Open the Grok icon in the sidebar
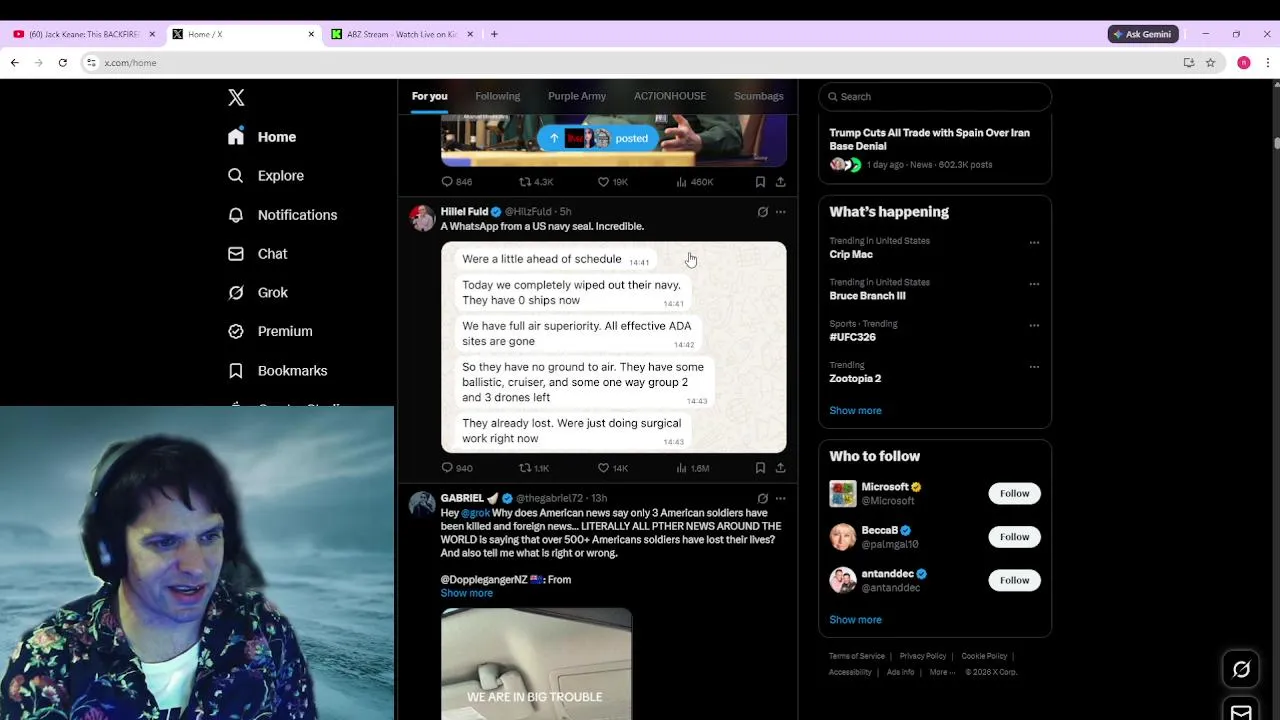Image resolution: width=1280 pixels, height=720 pixels. coord(236,293)
